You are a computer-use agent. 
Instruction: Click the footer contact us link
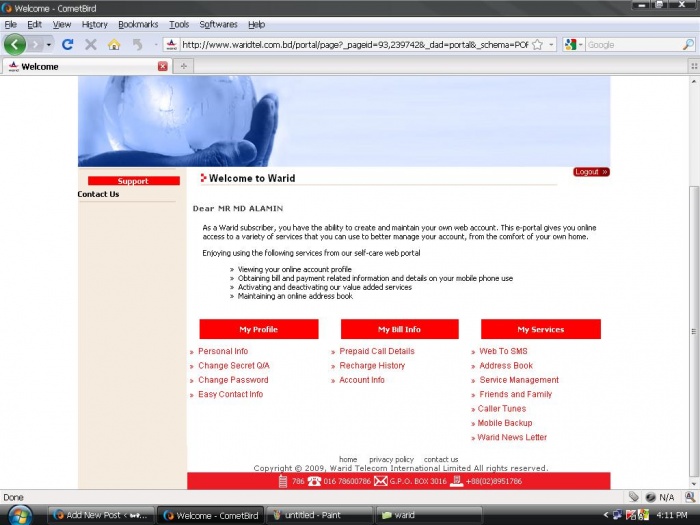441,459
